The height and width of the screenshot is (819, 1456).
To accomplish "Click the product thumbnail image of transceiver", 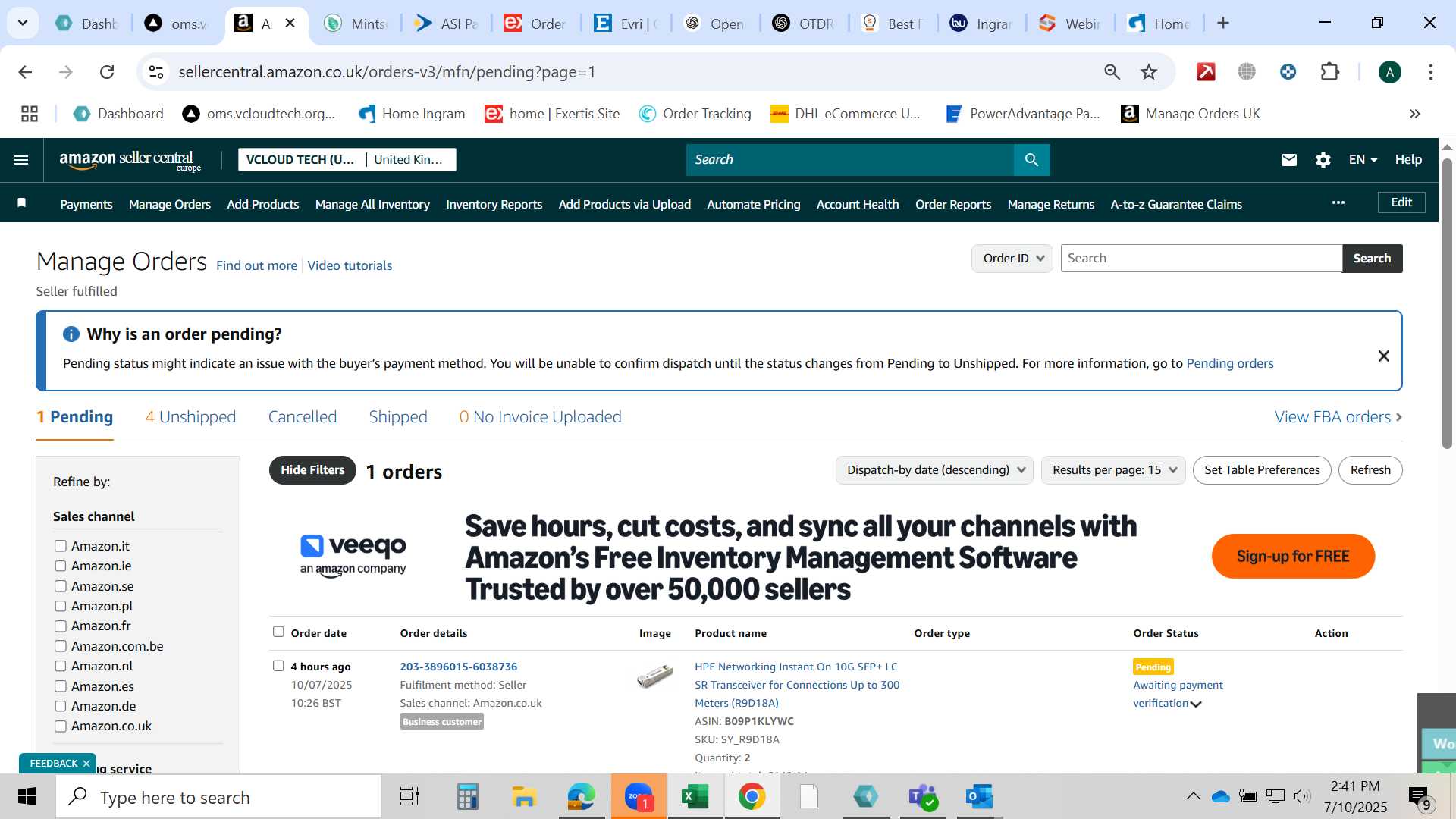I will point(655,675).
